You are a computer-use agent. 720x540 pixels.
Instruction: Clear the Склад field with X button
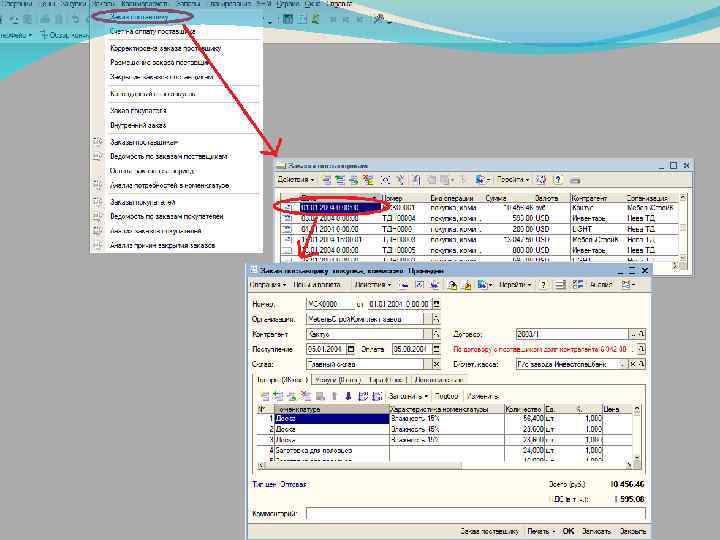tap(436, 364)
